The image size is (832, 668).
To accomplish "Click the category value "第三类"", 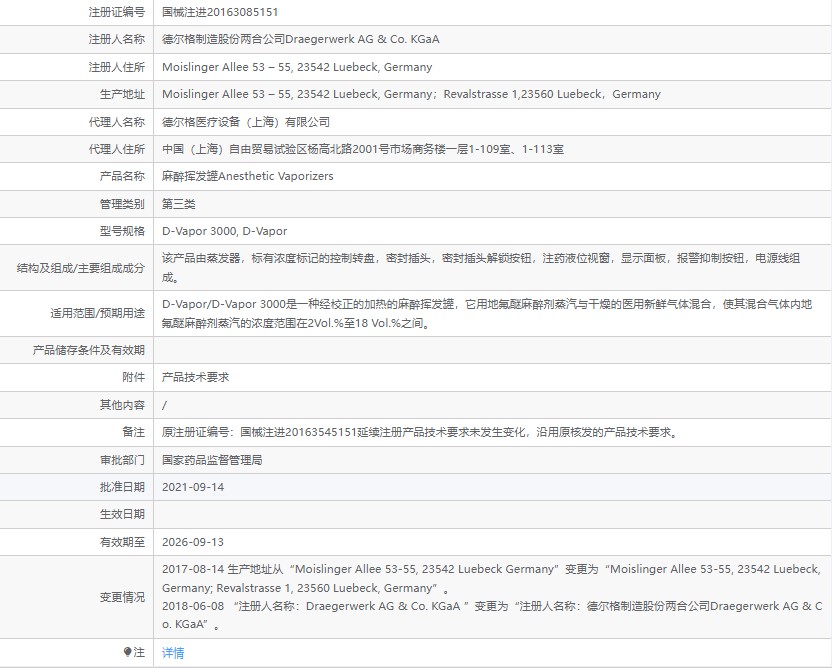I will (x=179, y=204).
